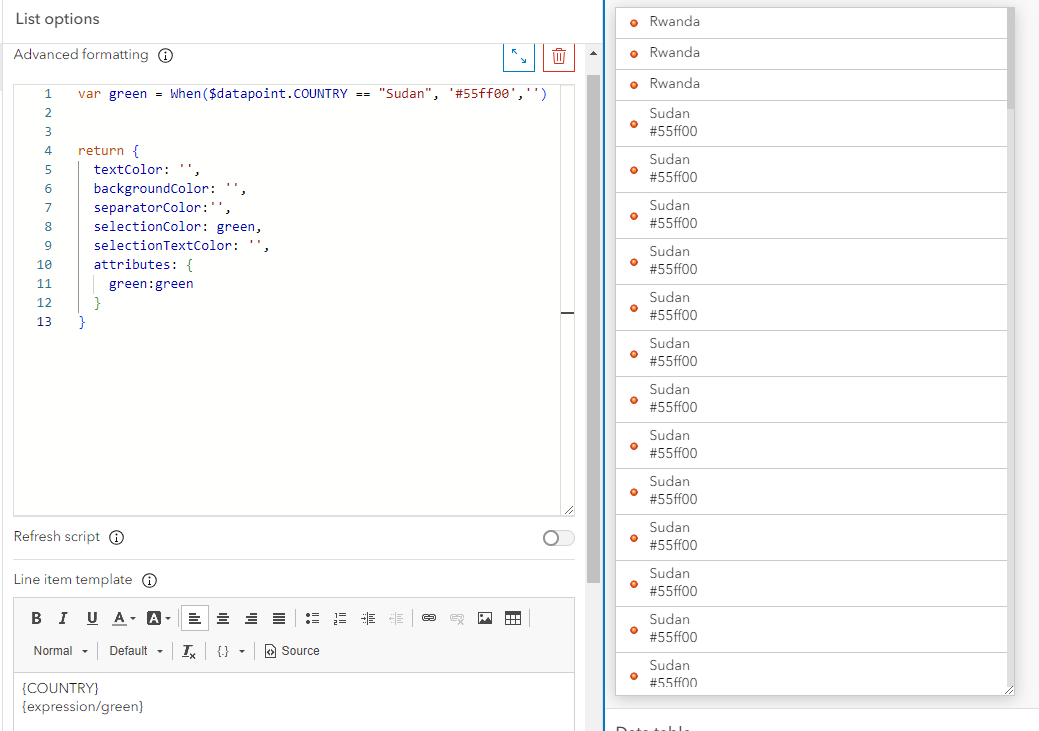This screenshot has height=731, width=1039.
Task: Expand the Arcade expression editor
Action: coord(518,56)
